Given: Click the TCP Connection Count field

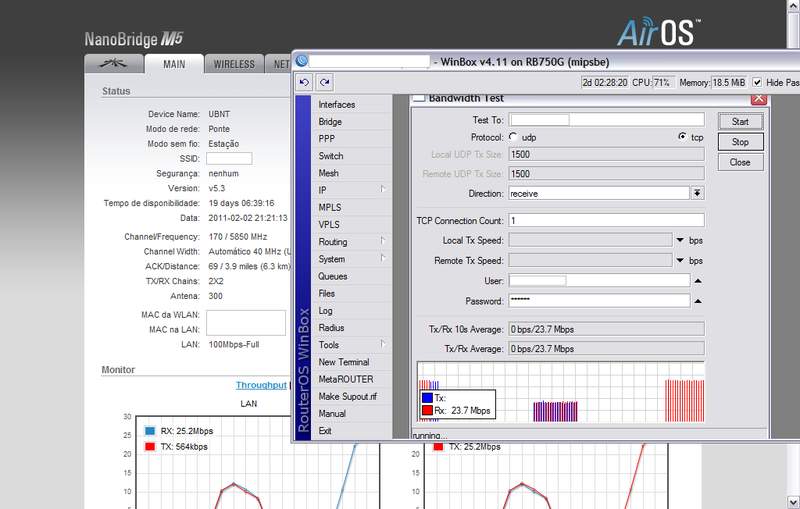Looking at the screenshot, I should 606,220.
